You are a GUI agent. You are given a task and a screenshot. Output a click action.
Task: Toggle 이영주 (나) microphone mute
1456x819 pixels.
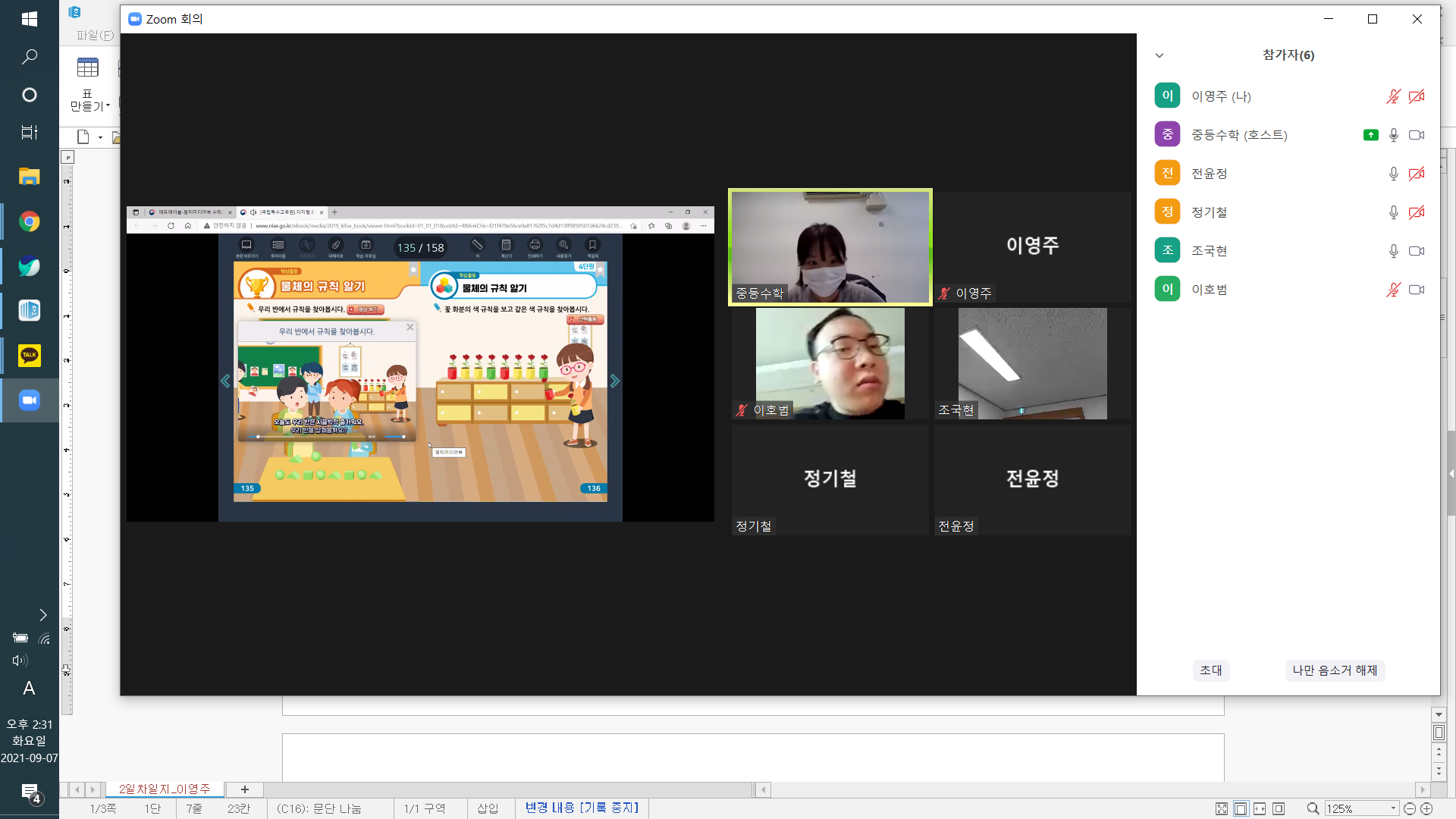point(1393,96)
